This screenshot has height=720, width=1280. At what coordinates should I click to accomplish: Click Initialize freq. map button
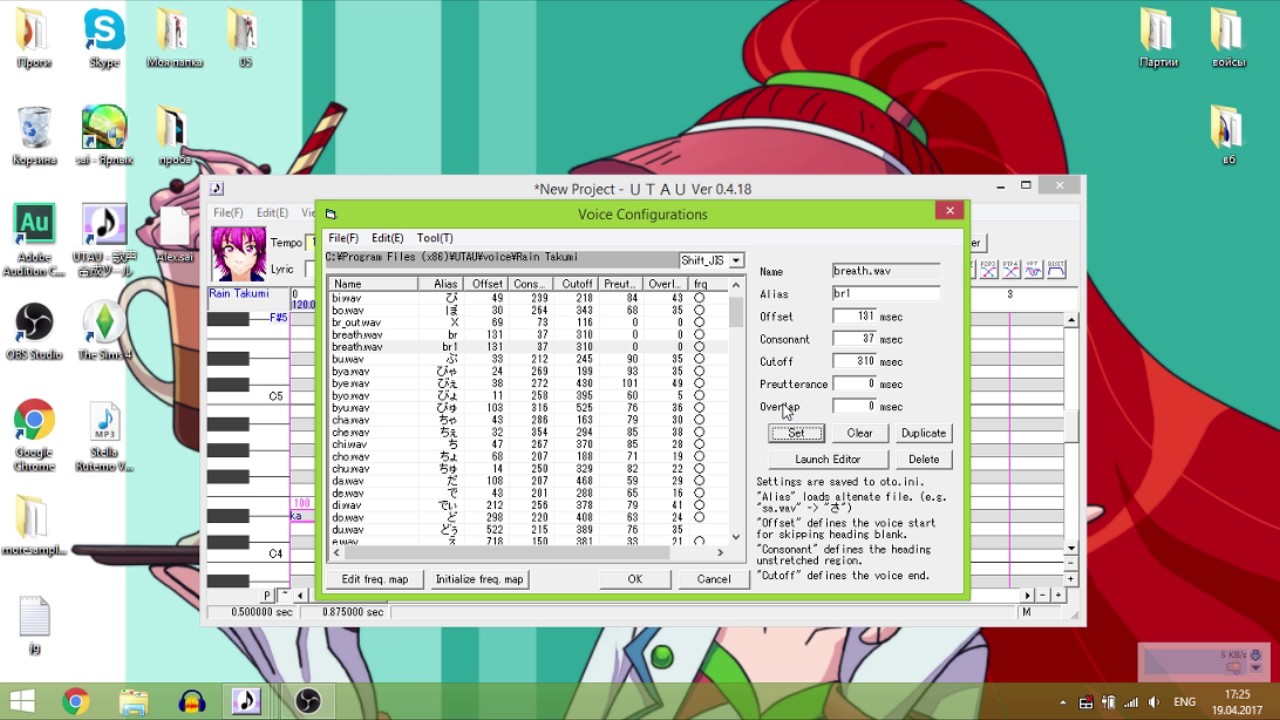click(479, 579)
